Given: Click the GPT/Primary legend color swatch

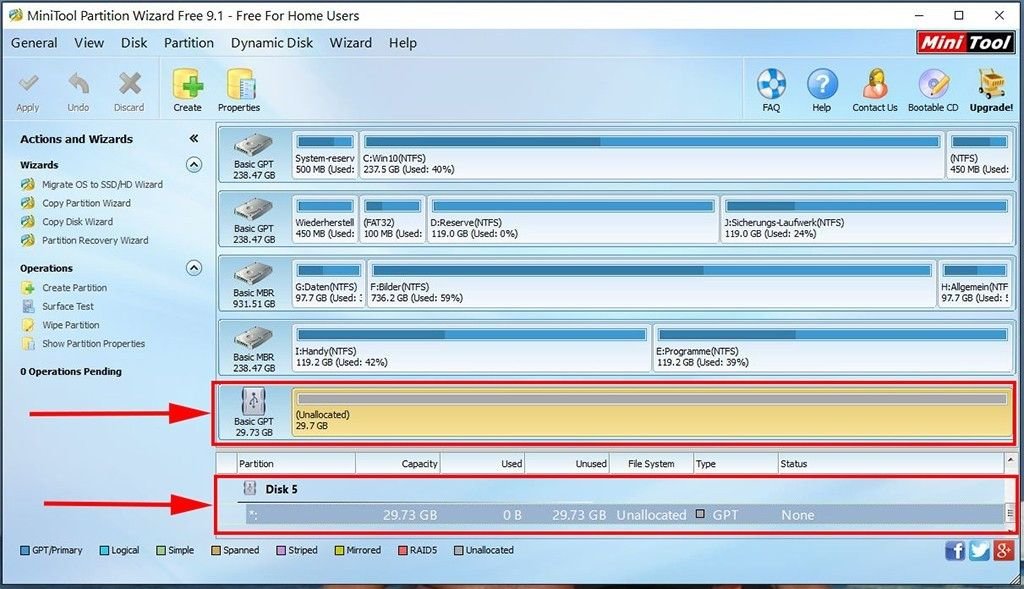Looking at the screenshot, I should (x=25, y=550).
